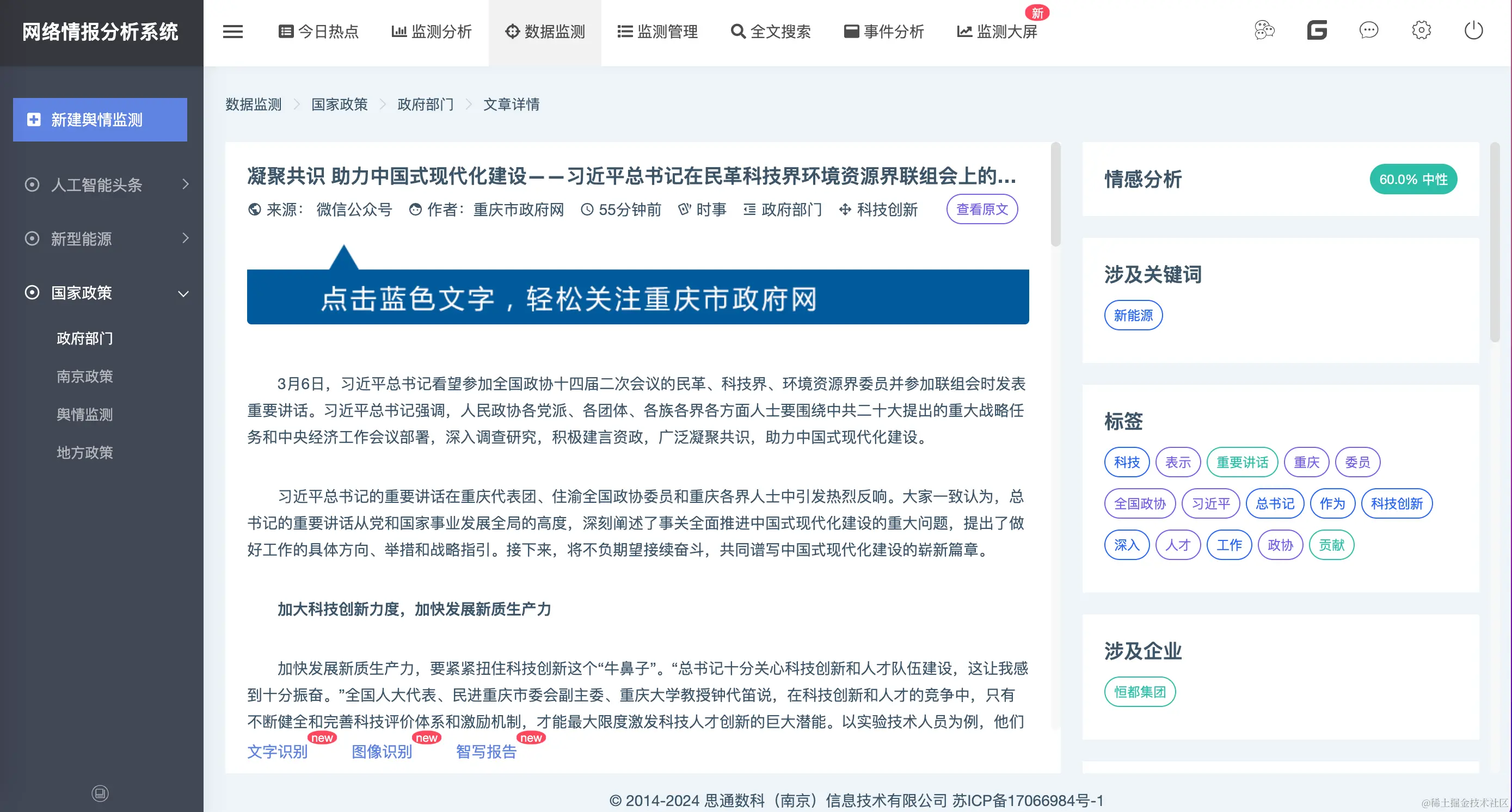Click the bottom sidebar collapse icon

click(100, 793)
